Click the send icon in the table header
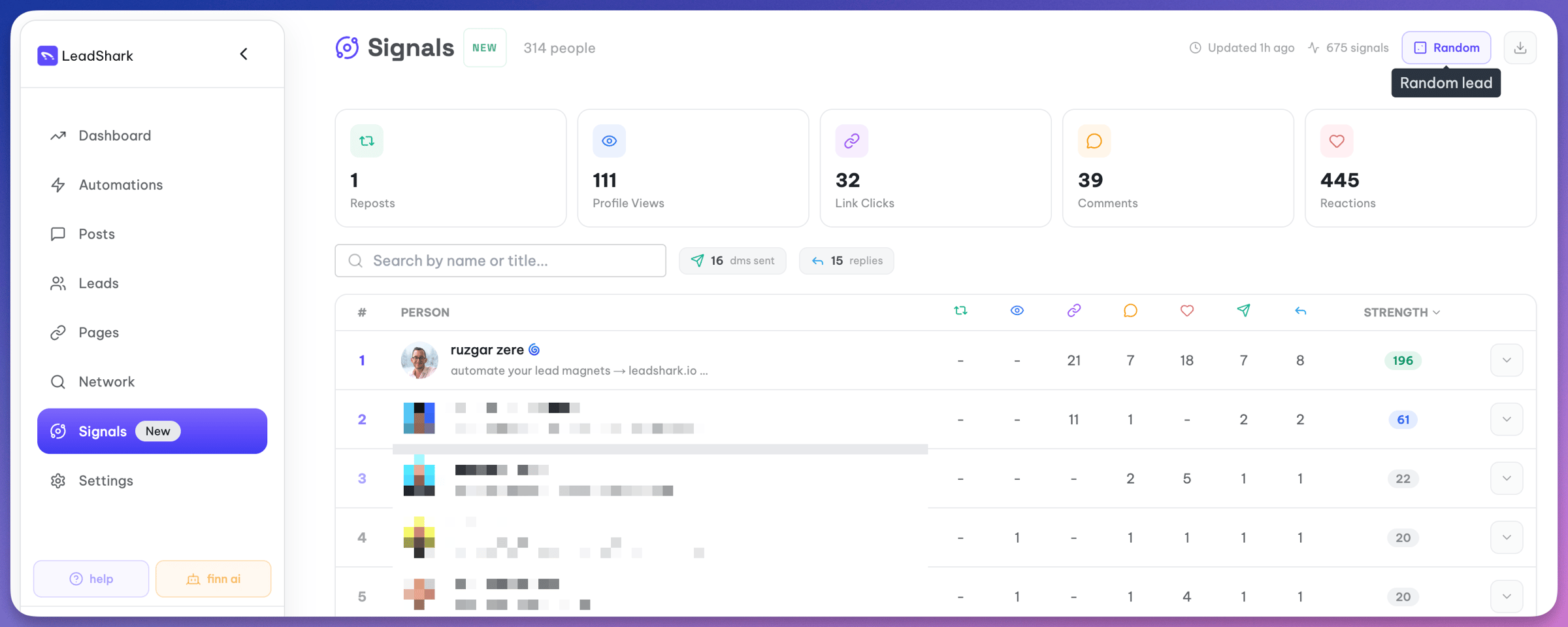 pos(1243,311)
